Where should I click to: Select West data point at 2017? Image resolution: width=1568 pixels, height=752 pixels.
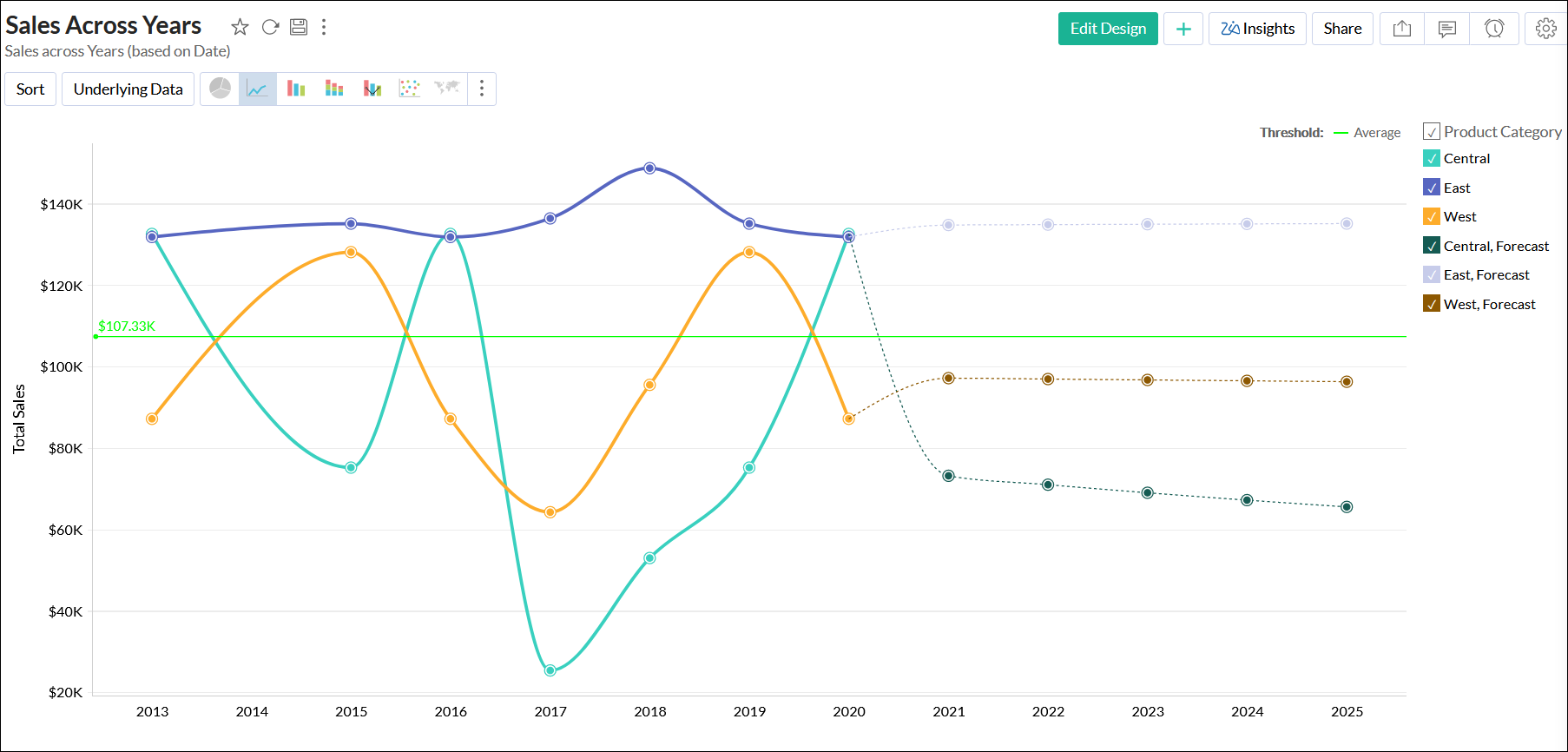click(x=550, y=512)
